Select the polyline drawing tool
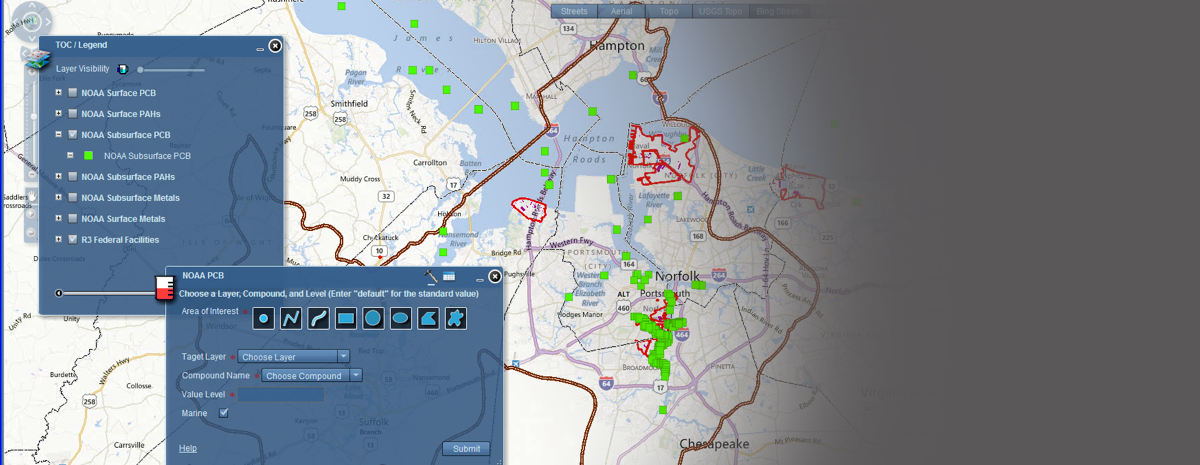Screen dimensions: 1200x465 (290, 319)
